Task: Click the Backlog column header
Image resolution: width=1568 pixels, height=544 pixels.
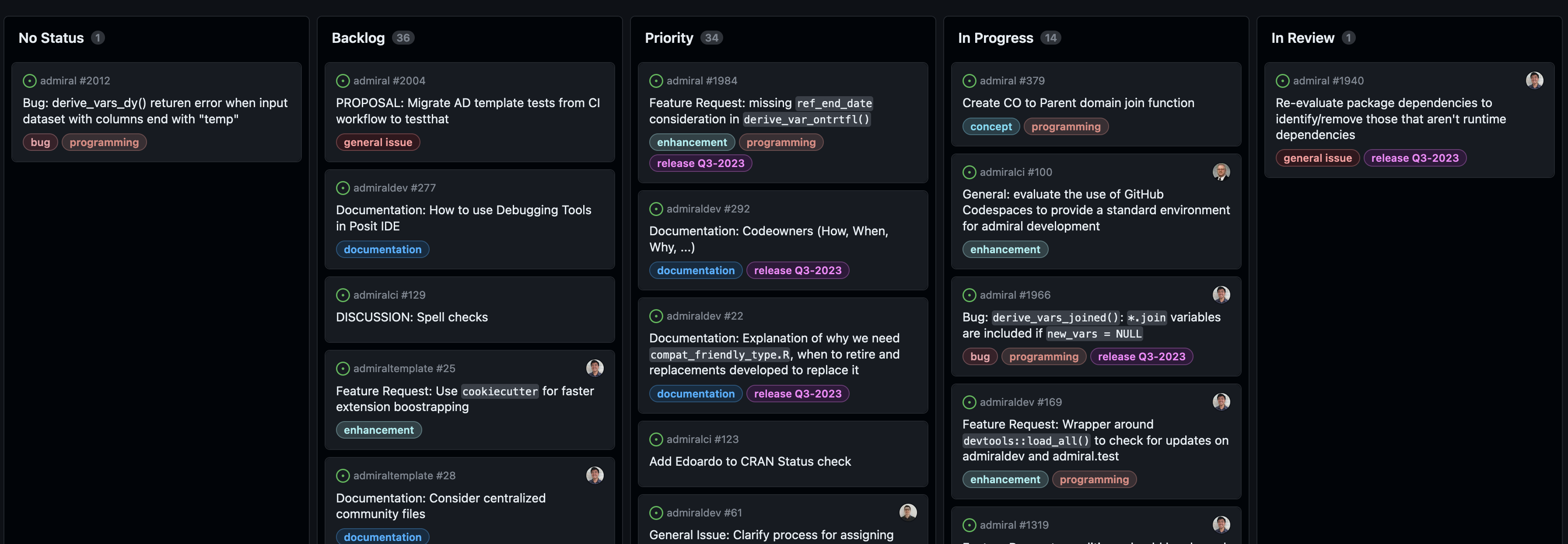Action: coord(358,38)
